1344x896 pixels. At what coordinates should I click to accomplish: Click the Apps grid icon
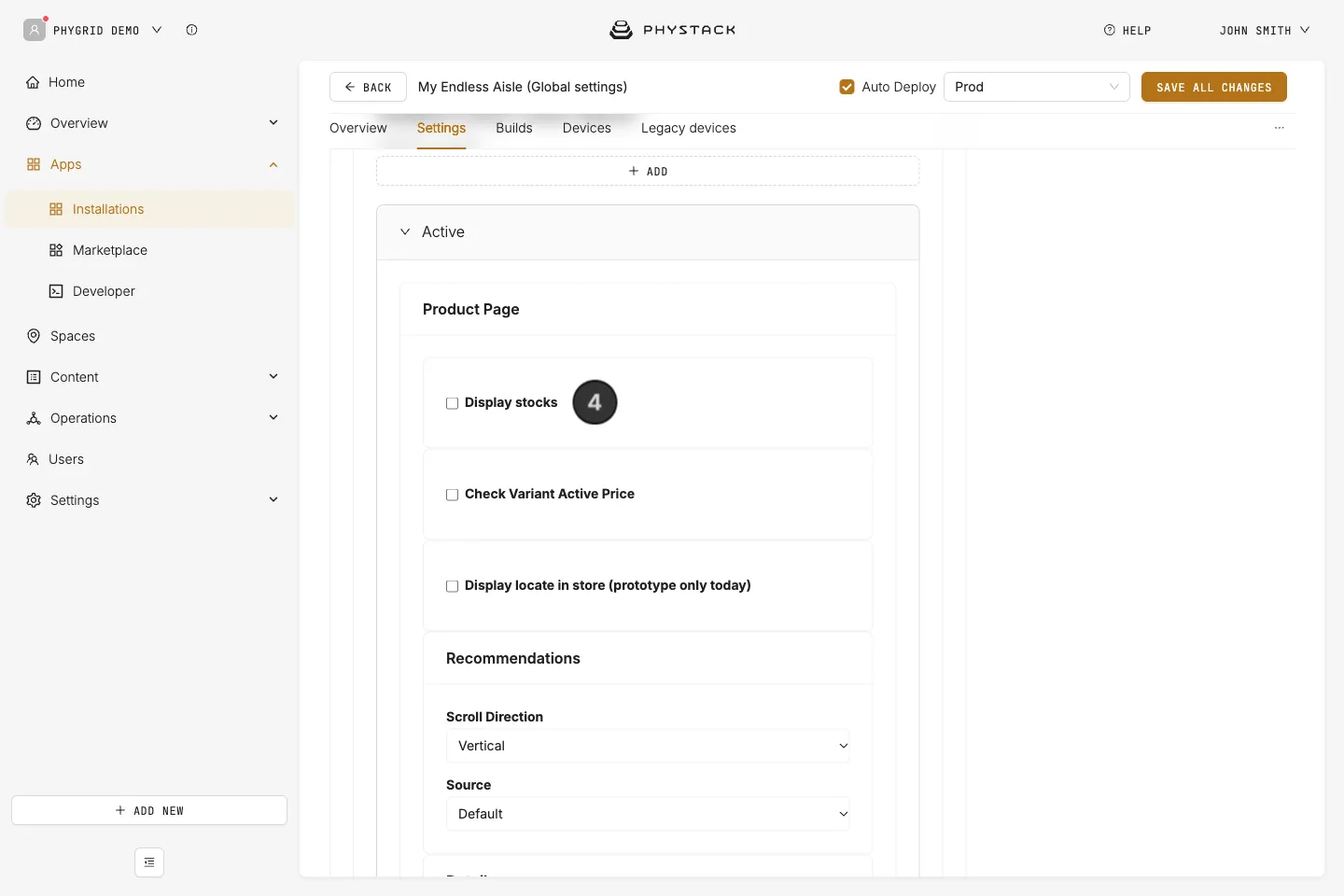coord(34,164)
